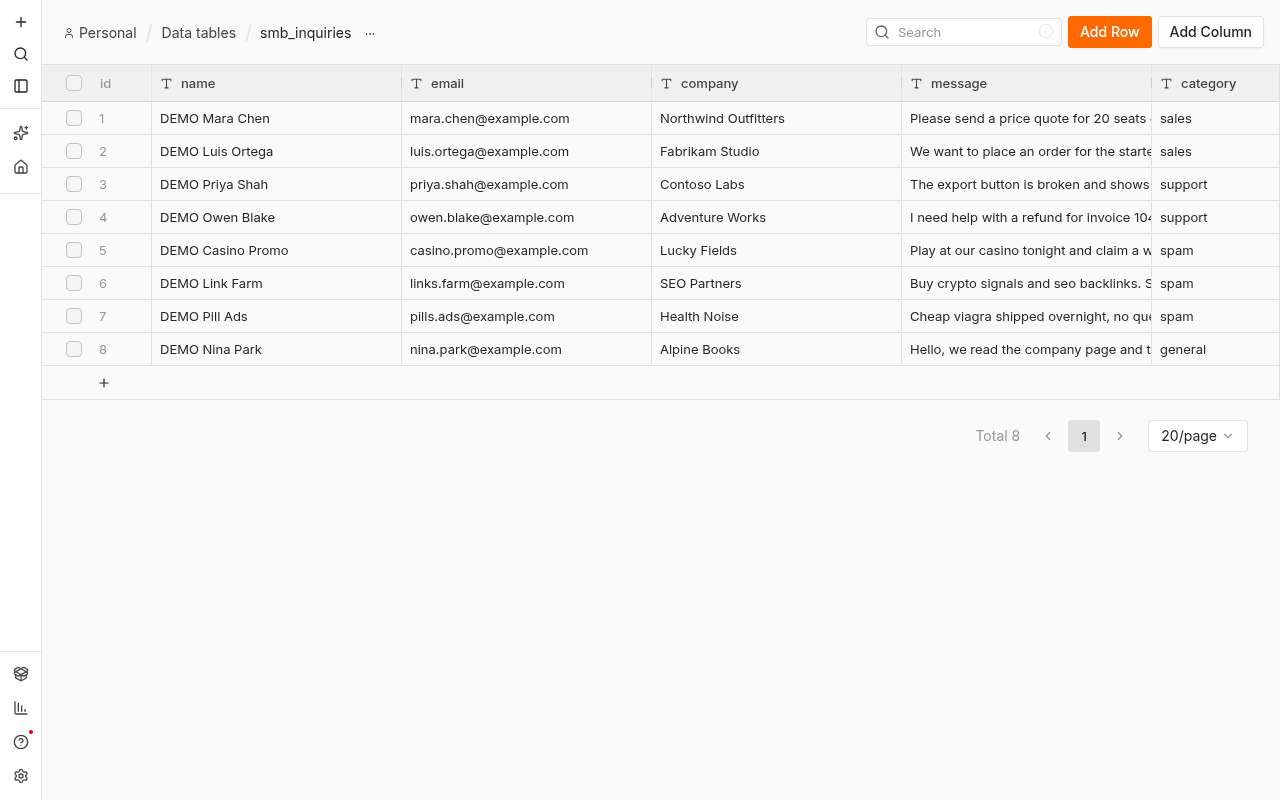Image resolution: width=1280 pixels, height=800 pixels.
Task: Click cell 'Northwind Outfitters'
Action: click(777, 118)
